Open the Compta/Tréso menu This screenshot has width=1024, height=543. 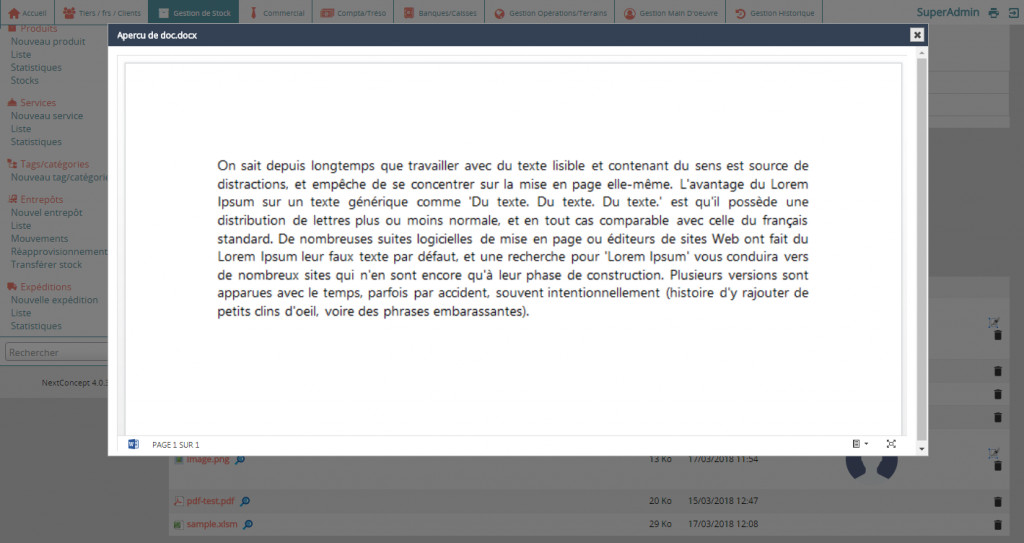click(353, 12)
